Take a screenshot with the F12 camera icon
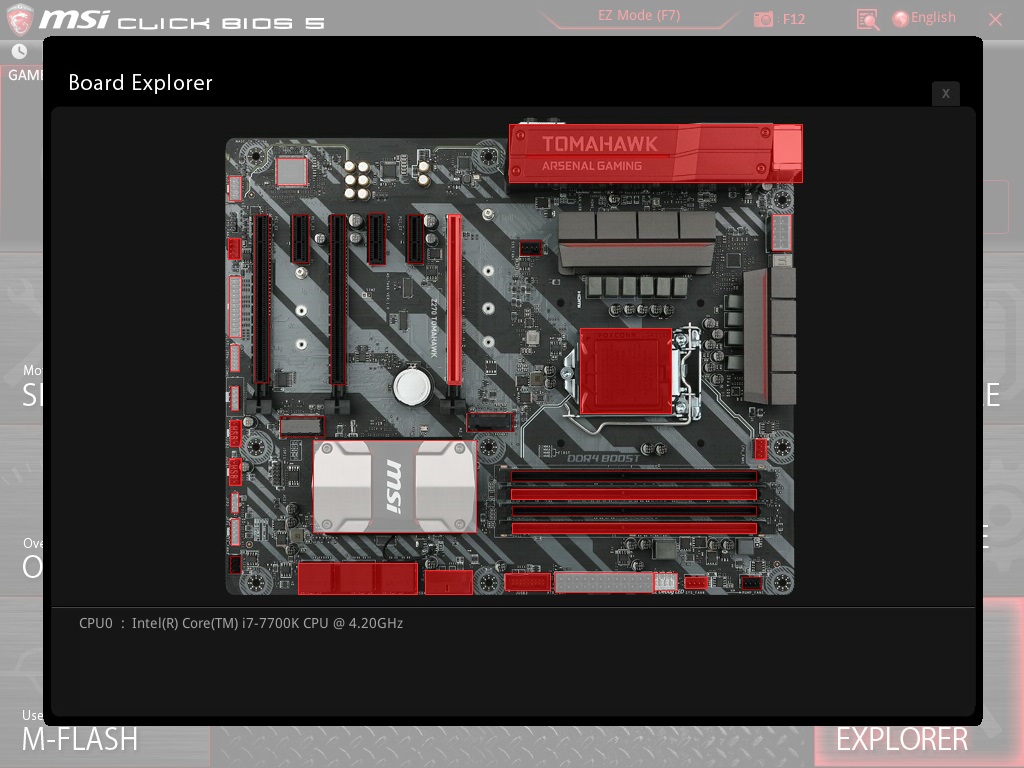 click(763, 19)
